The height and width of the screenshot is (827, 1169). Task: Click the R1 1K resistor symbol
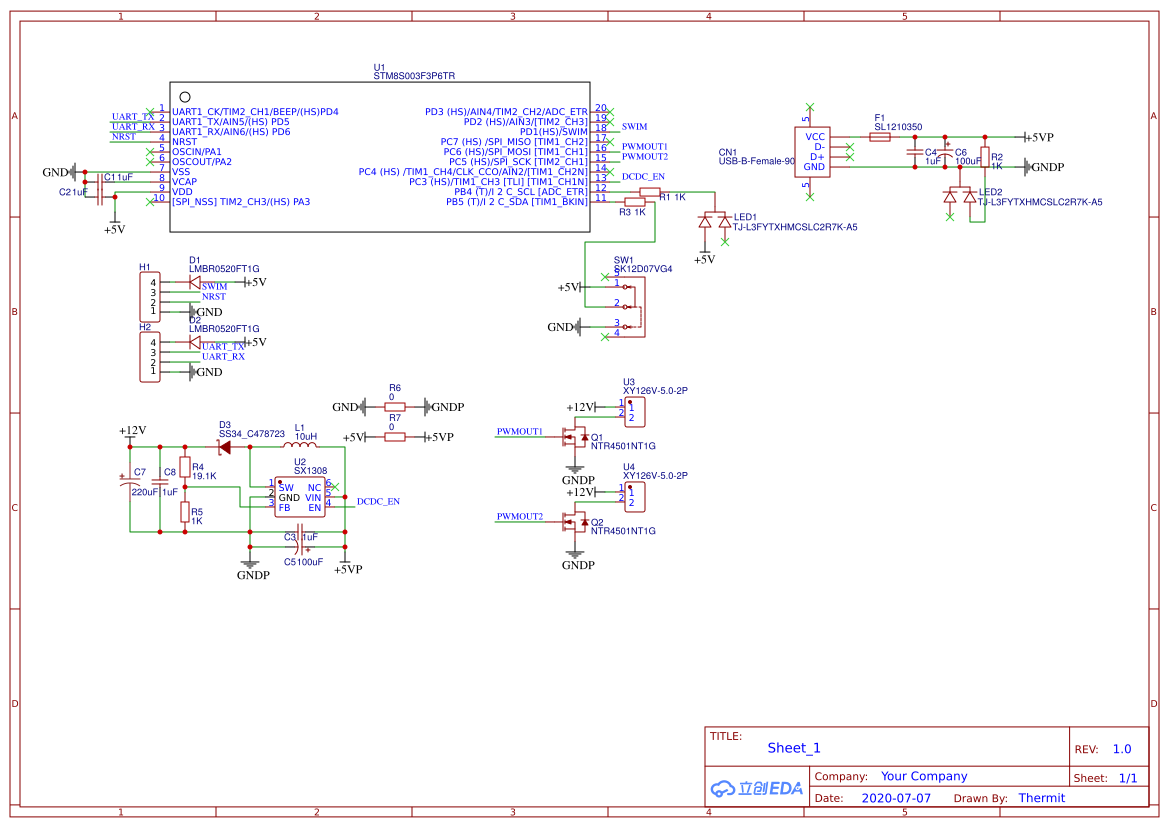coord(649,192)
